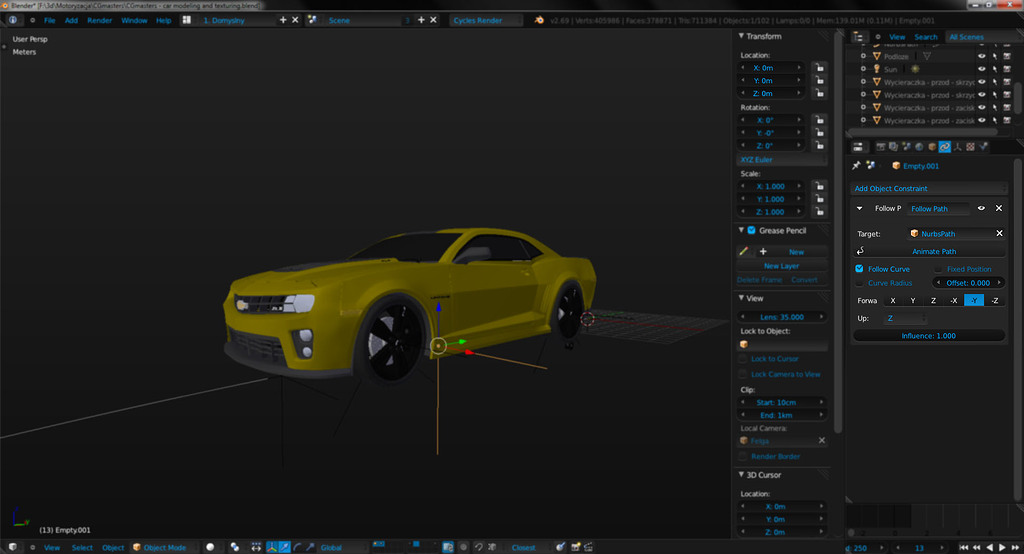
Task: Click the outliner editor type icon
Action: pos(858,37)
